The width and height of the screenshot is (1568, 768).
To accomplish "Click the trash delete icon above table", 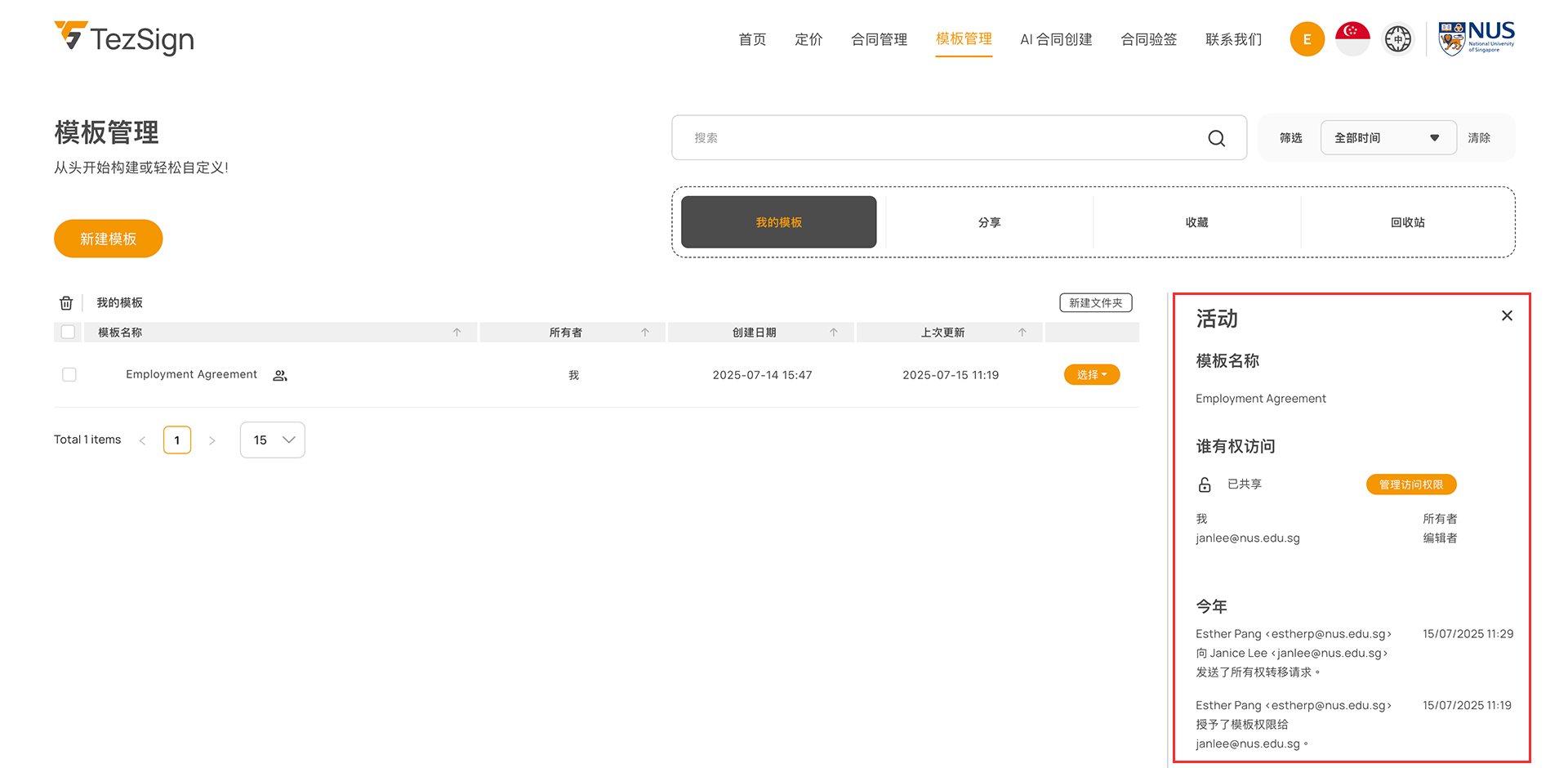I will [x=66, y=303].
